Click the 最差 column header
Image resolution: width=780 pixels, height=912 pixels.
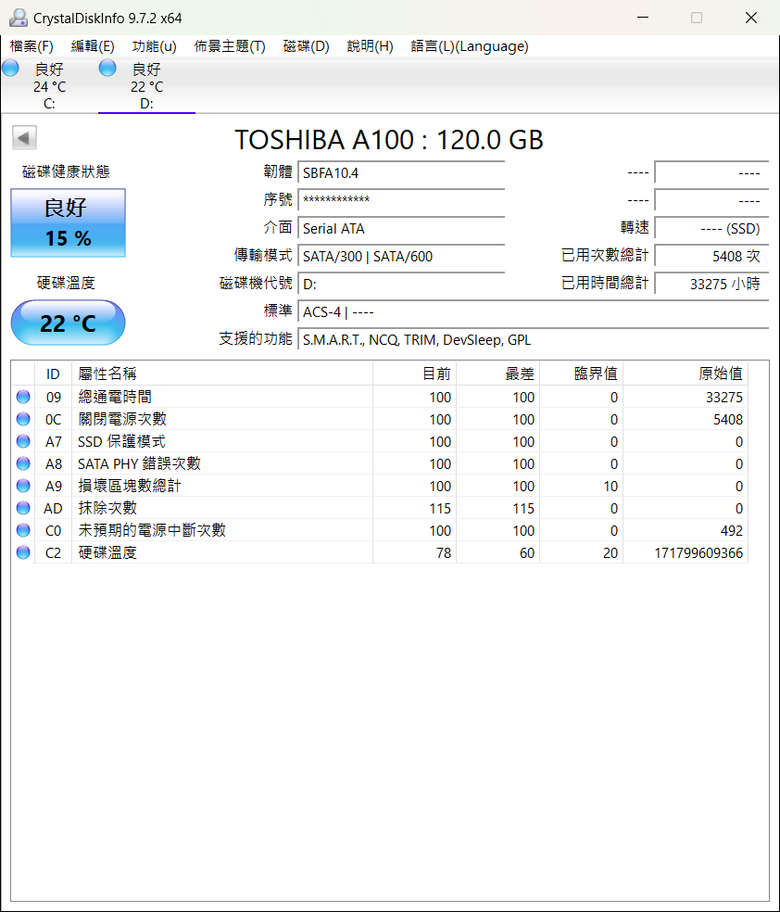click(498, 373)
